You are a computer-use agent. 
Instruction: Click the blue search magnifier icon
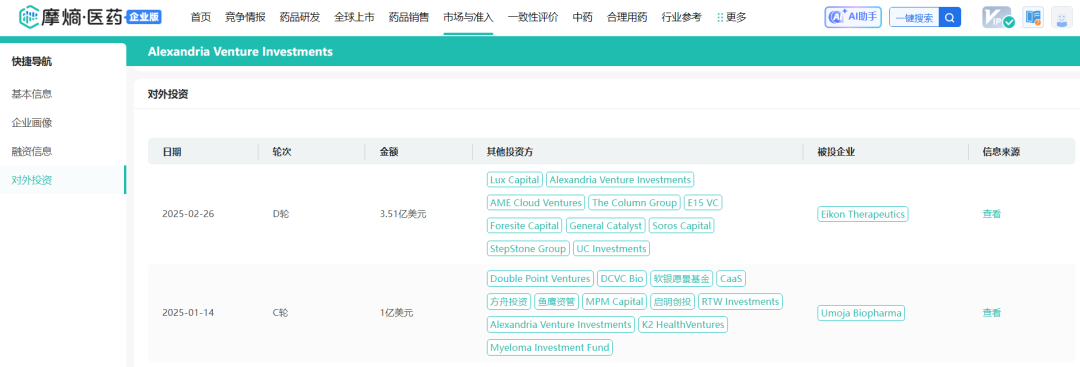coord(950,18)
